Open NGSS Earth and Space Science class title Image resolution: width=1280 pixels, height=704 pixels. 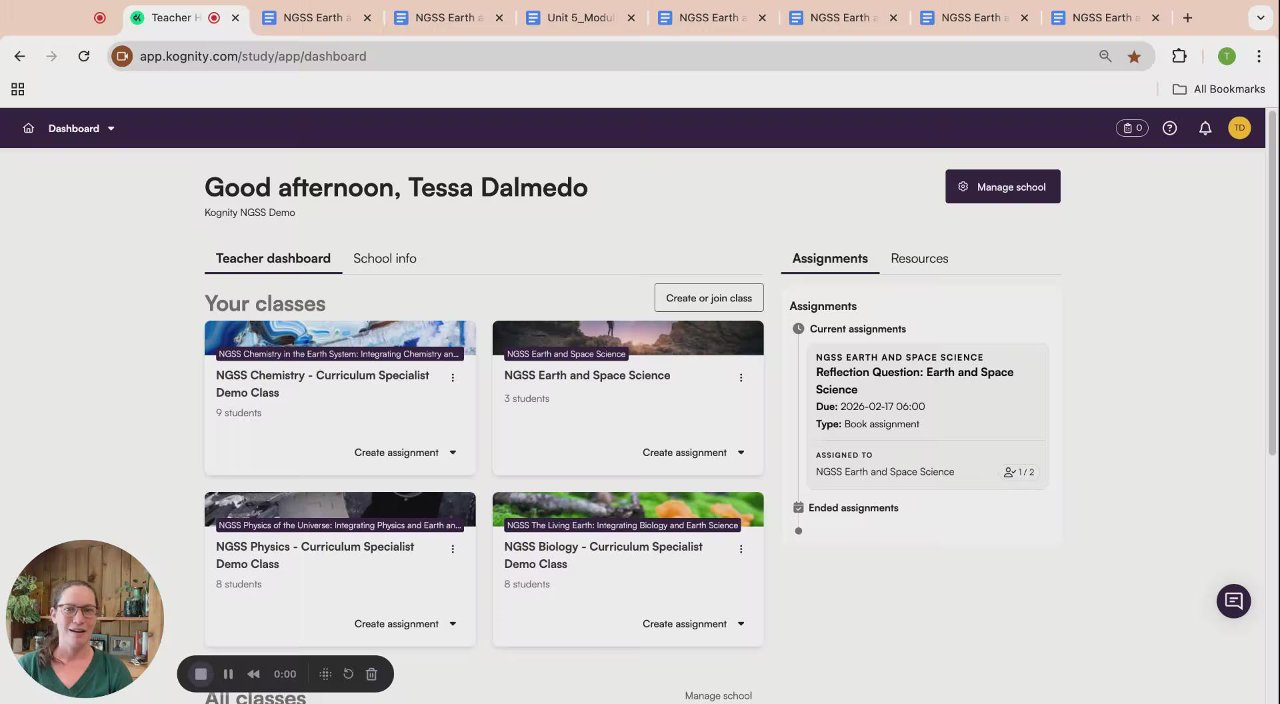587,375
